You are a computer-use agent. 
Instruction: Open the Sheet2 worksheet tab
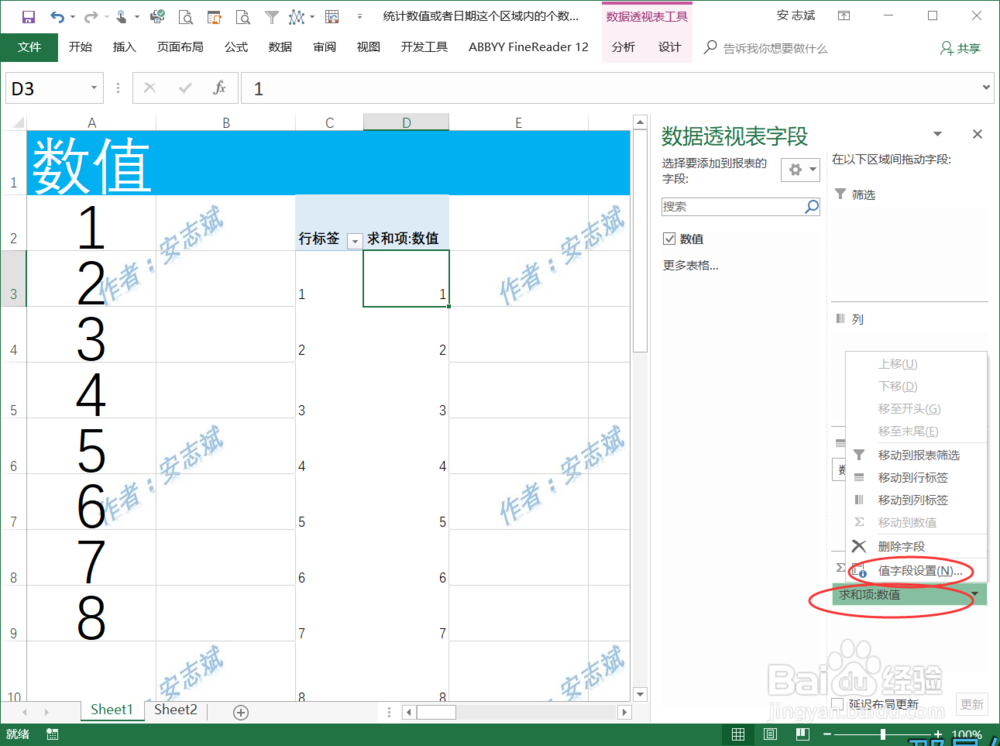click(175, 710)
